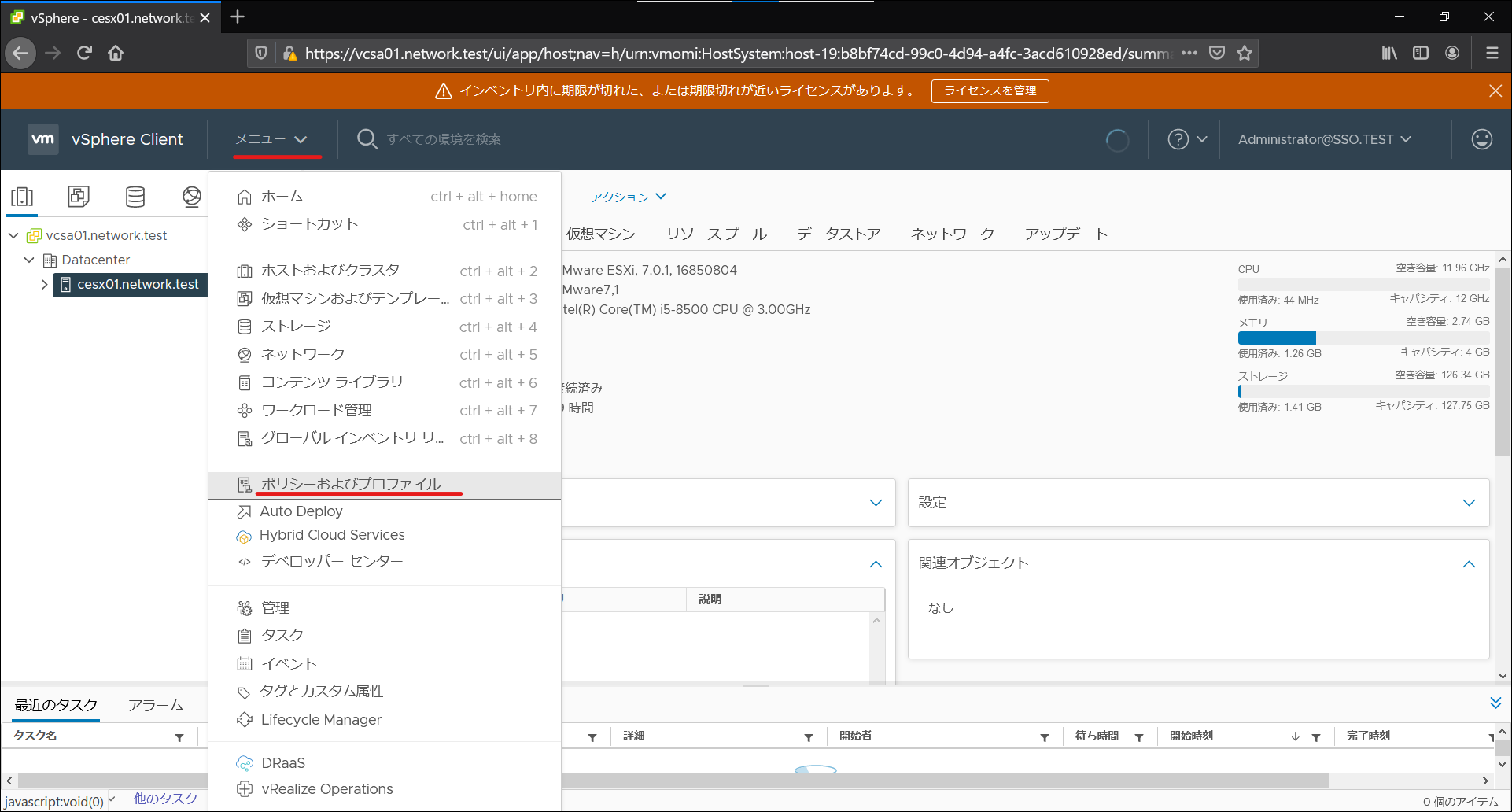Screen dimensions: 1512x812
Task: Click ライセンスを管理 button
Action: (x=990, y=91)
